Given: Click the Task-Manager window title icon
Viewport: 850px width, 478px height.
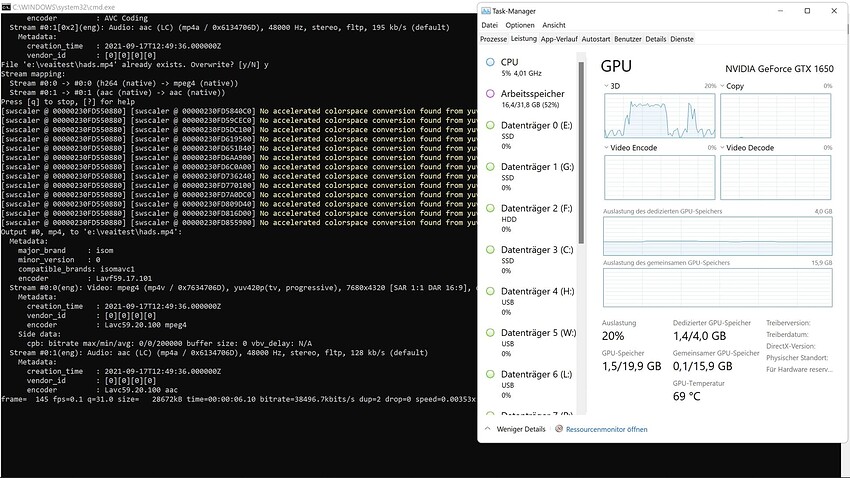Looking at the screenshot, I should coord(486,11).
